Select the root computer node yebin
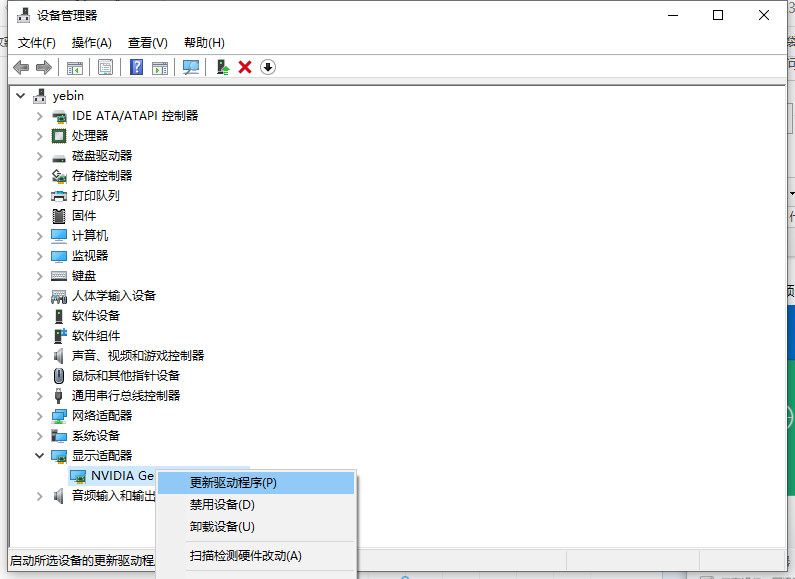This screenshot has width=795, height=579. [x=68, y=96]
